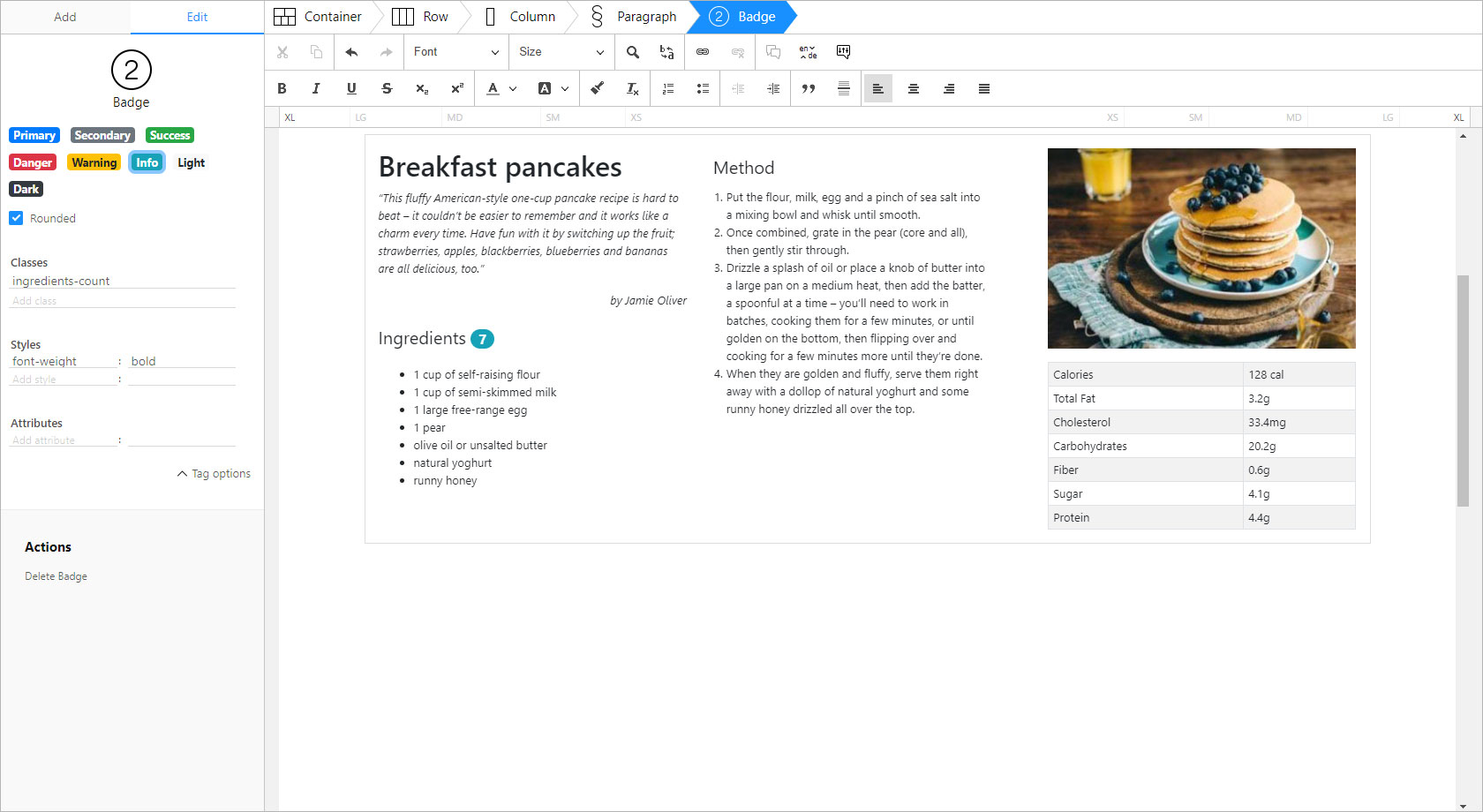Select Badge in the breadcrumb
The height and width of the screenshot is (812, 1483).
(743, 17)
